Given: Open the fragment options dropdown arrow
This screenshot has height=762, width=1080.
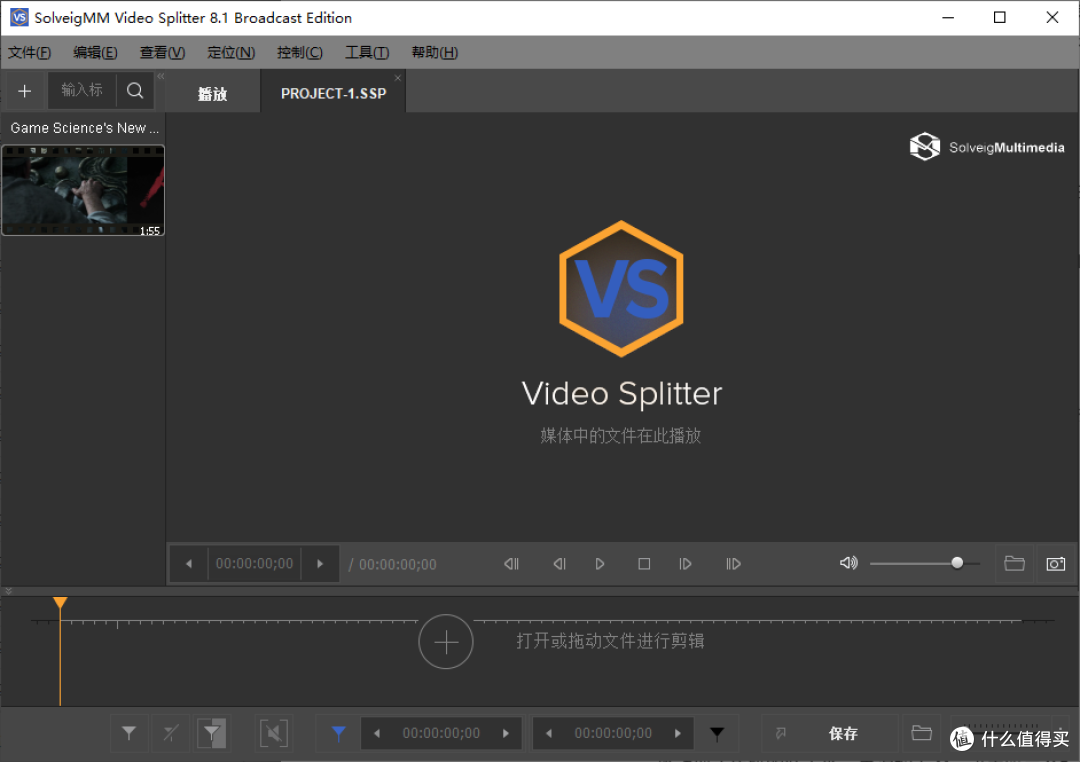Looking at the screenshot, I should click(x=718, y=733).
